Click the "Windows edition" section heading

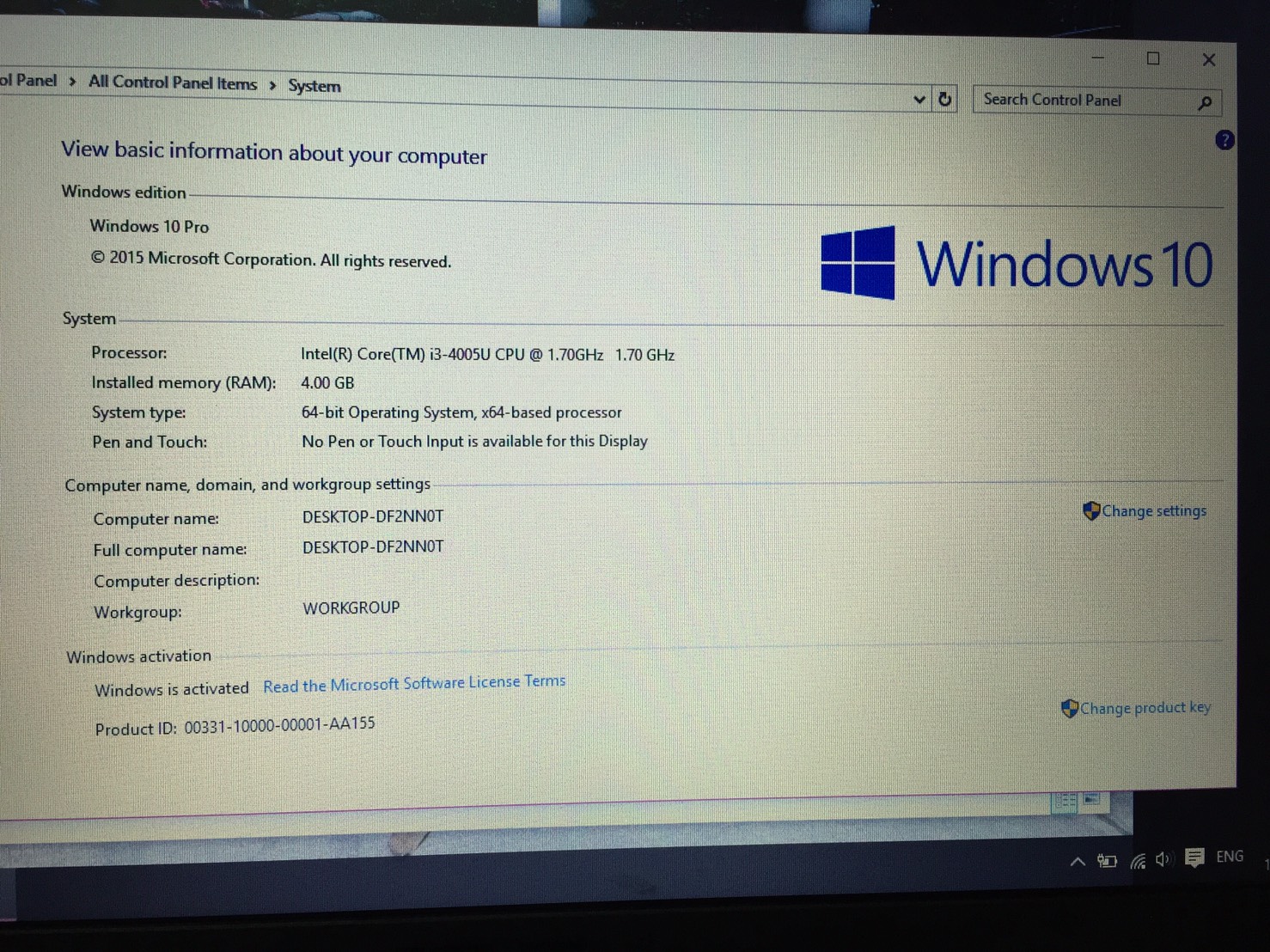(x=124, y=192)
